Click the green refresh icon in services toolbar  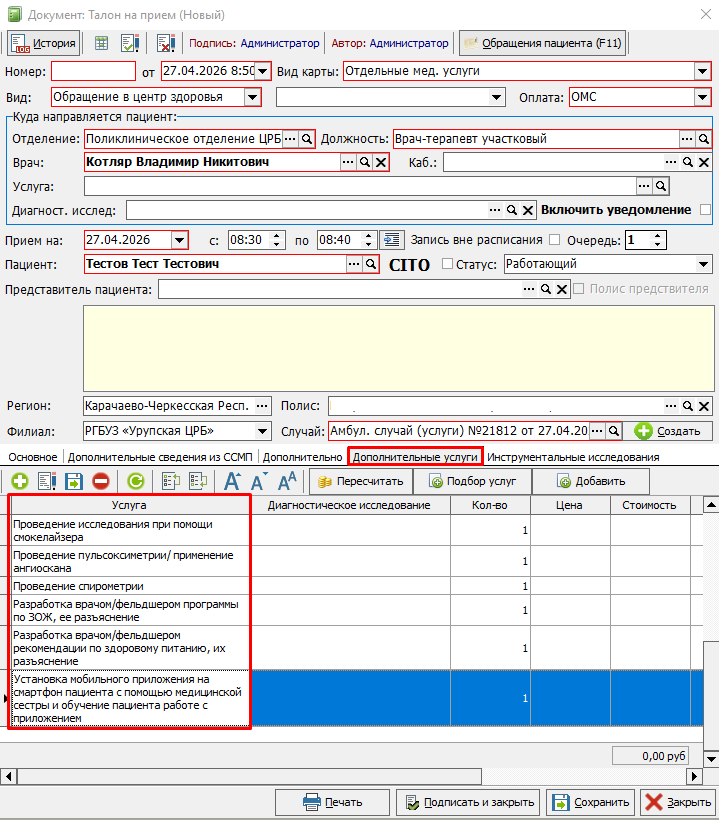(135, 481)
